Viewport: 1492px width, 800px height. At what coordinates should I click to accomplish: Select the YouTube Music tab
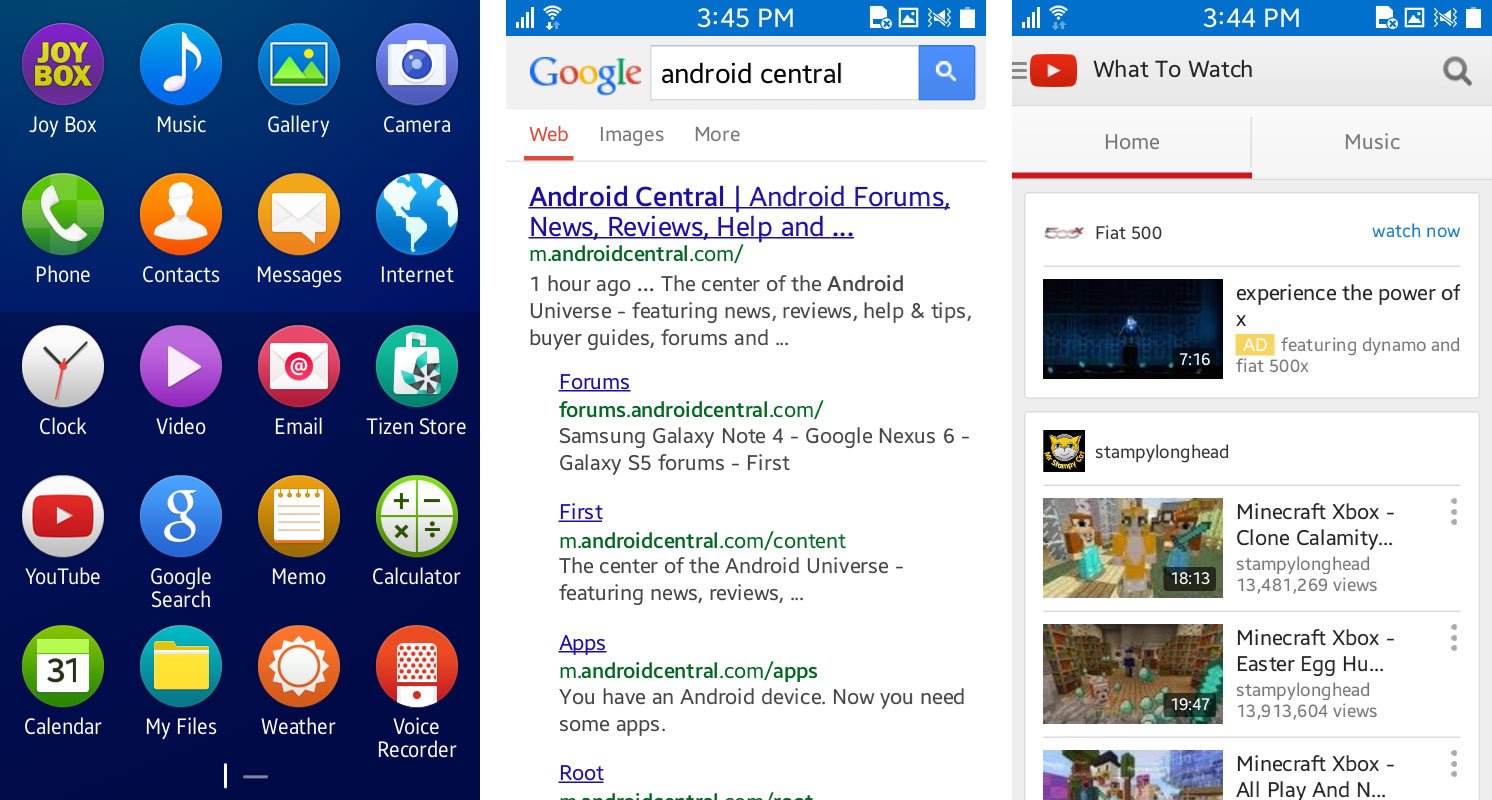point(1372,142)
